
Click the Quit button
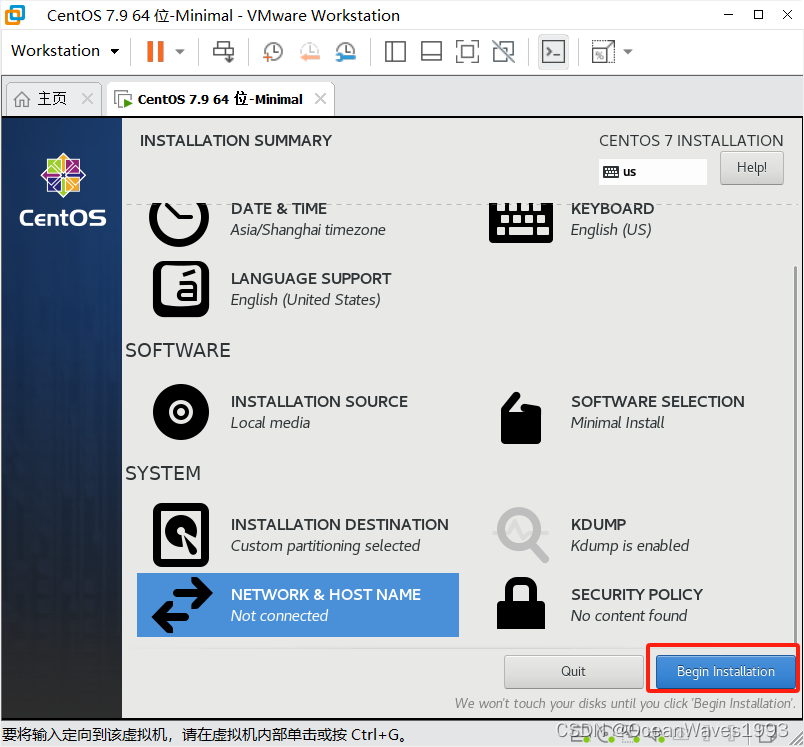(573, 672)
